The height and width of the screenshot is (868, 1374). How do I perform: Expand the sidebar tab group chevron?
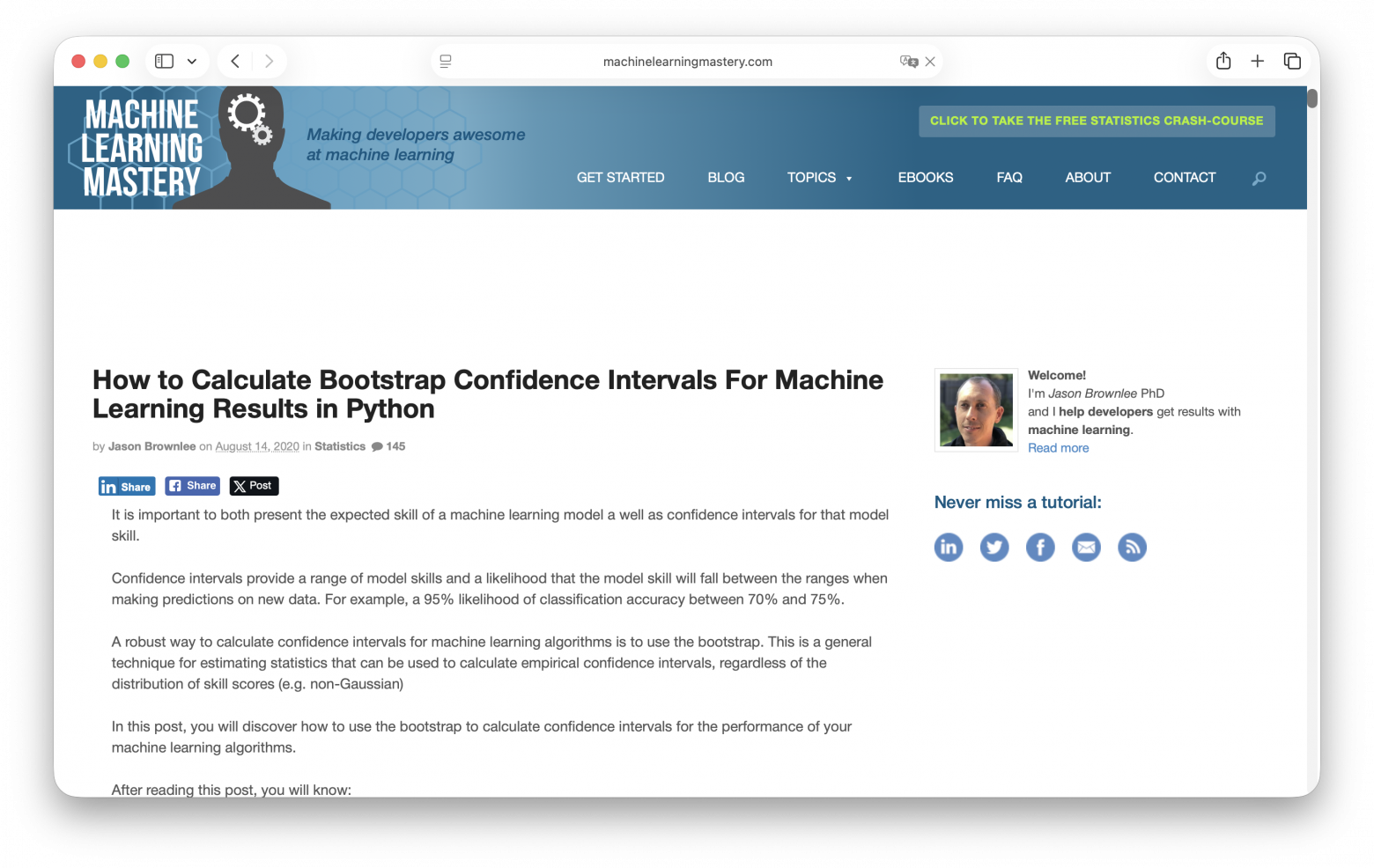tap(192, 62)
